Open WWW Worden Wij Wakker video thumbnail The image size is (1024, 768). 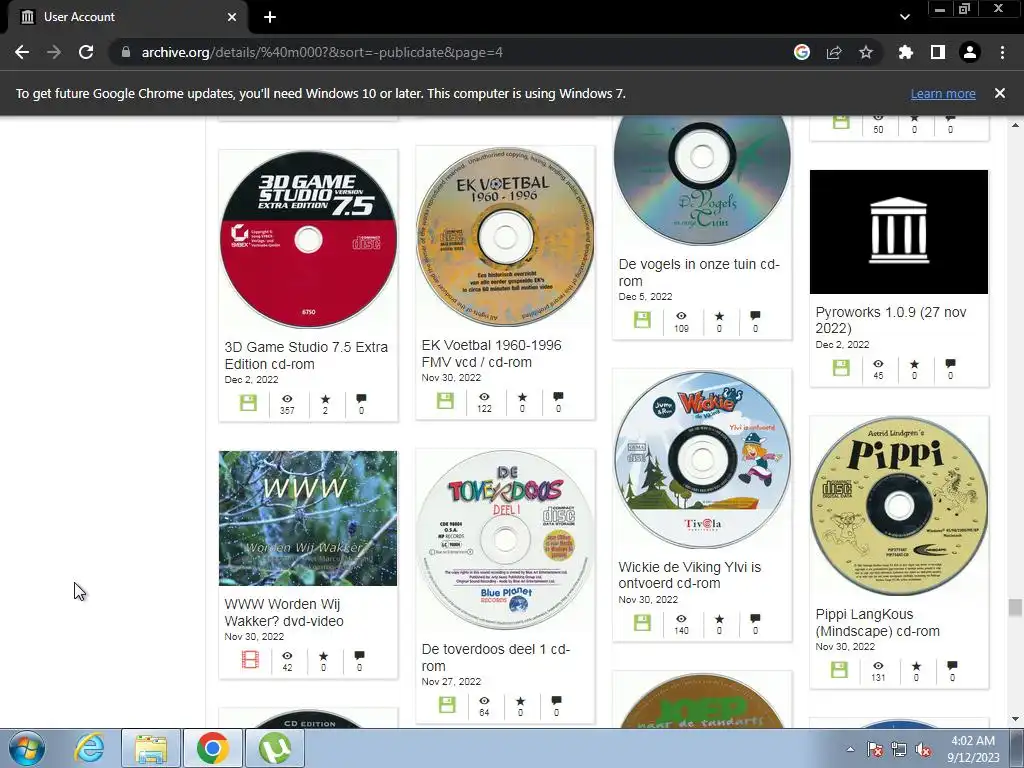pyautogui.click(x=308, y=518)
